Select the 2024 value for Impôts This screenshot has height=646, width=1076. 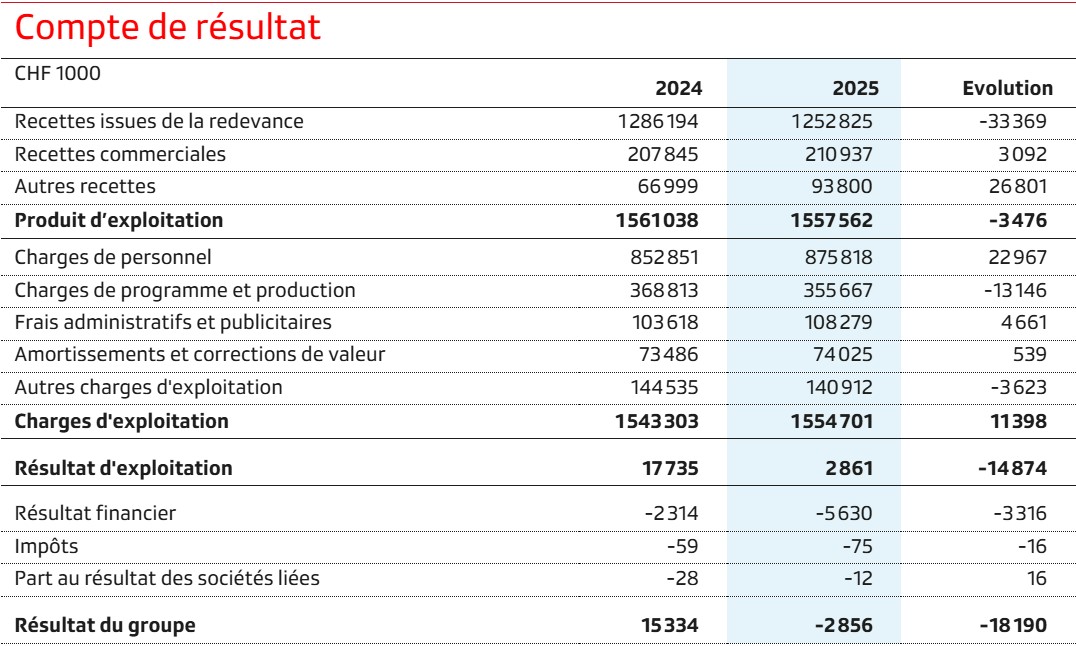(x=681, y=546)
